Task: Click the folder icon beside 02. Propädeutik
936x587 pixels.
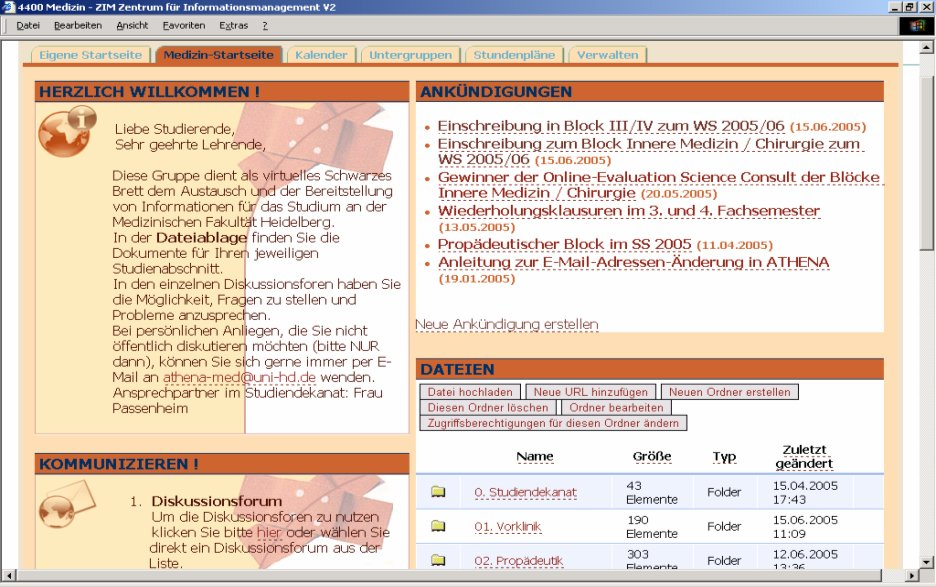Action: [438, 560]
